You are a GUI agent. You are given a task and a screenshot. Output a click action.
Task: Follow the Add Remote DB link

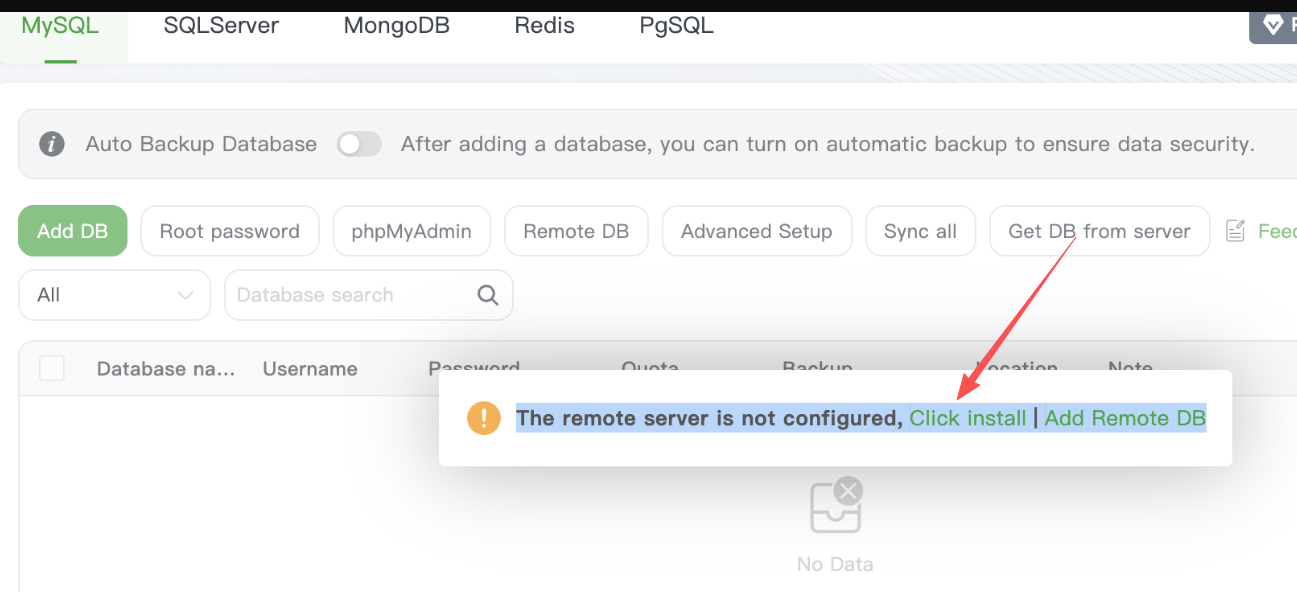point(1125,418)
